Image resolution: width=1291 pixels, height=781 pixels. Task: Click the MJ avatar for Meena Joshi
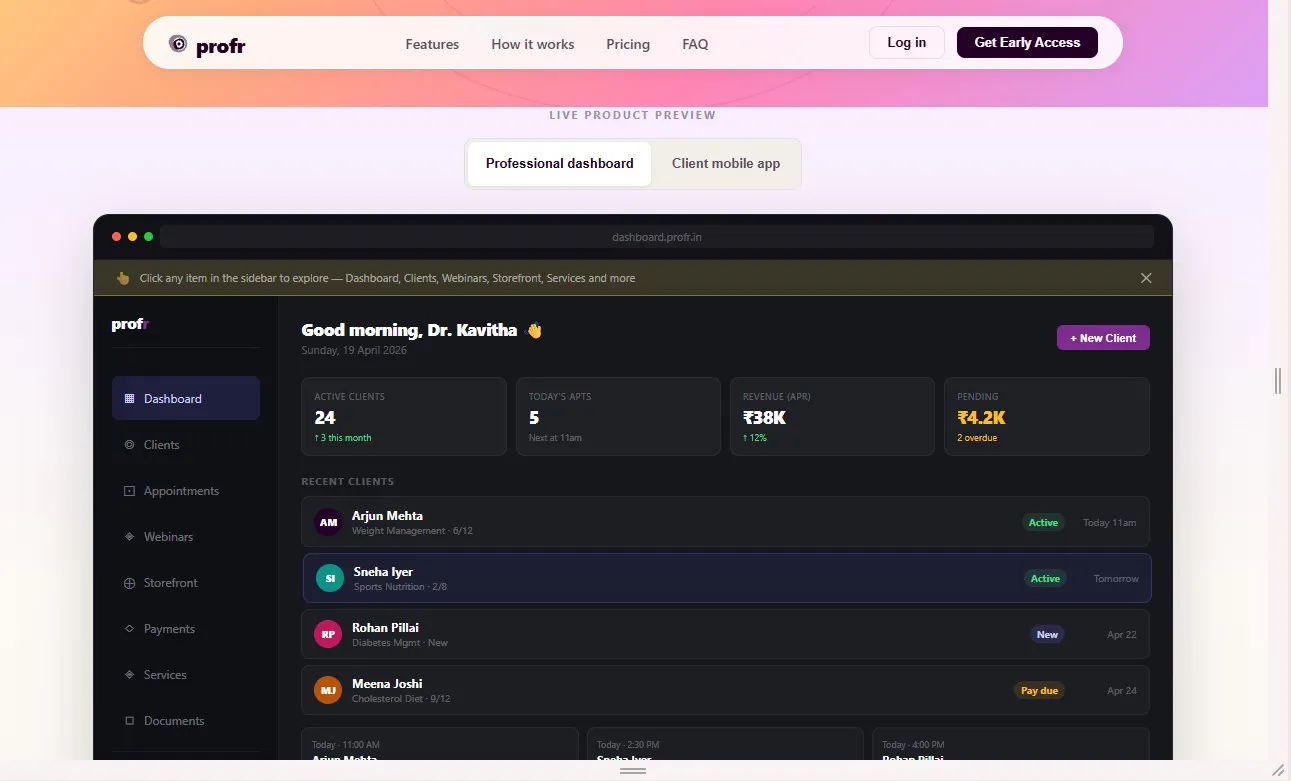pos(328,690)
